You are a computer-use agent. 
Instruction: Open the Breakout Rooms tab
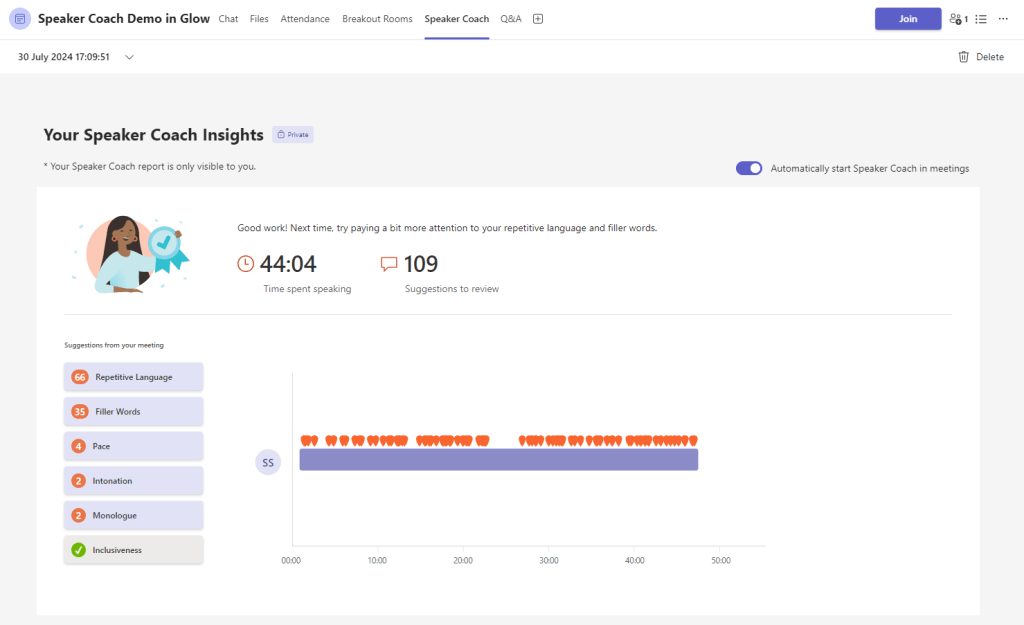point(377,18)
